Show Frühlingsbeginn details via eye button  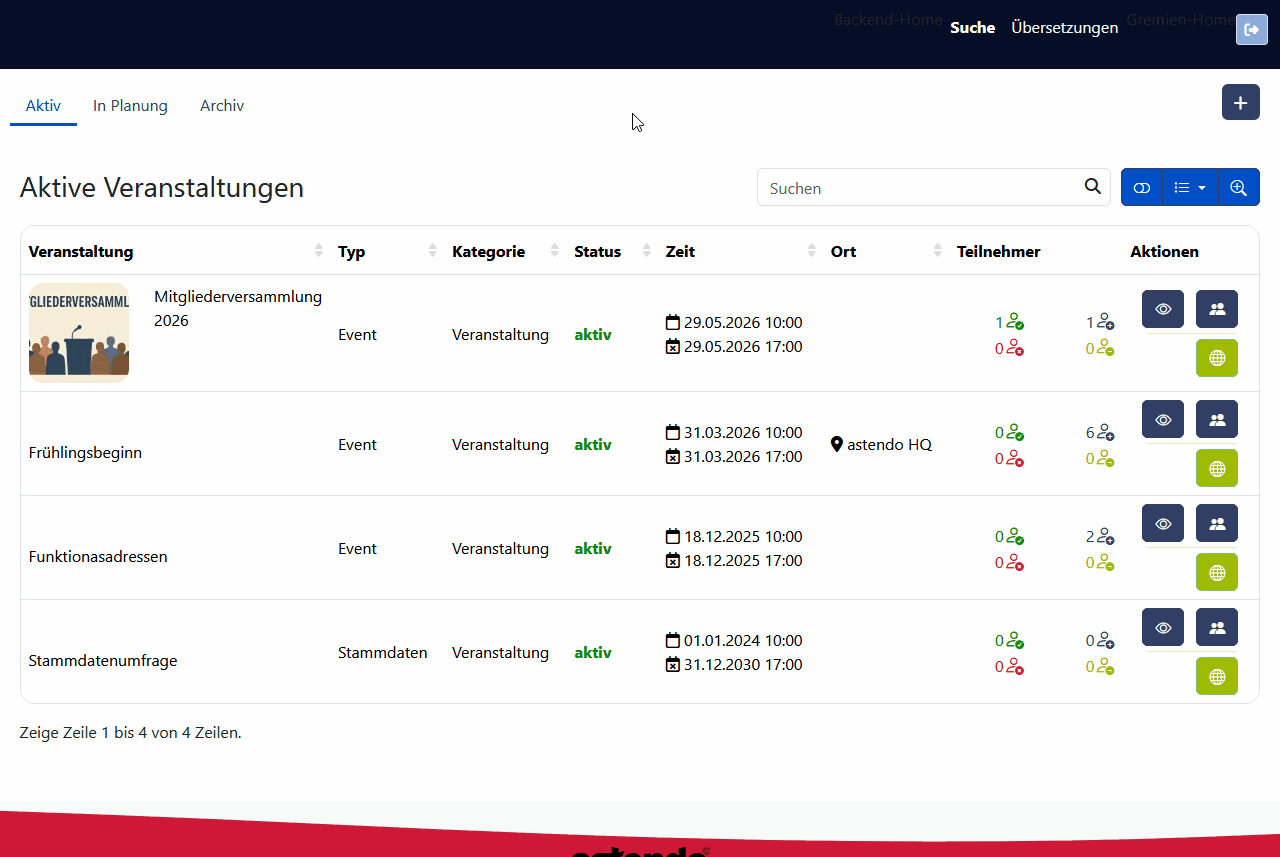pos(1162,419)
